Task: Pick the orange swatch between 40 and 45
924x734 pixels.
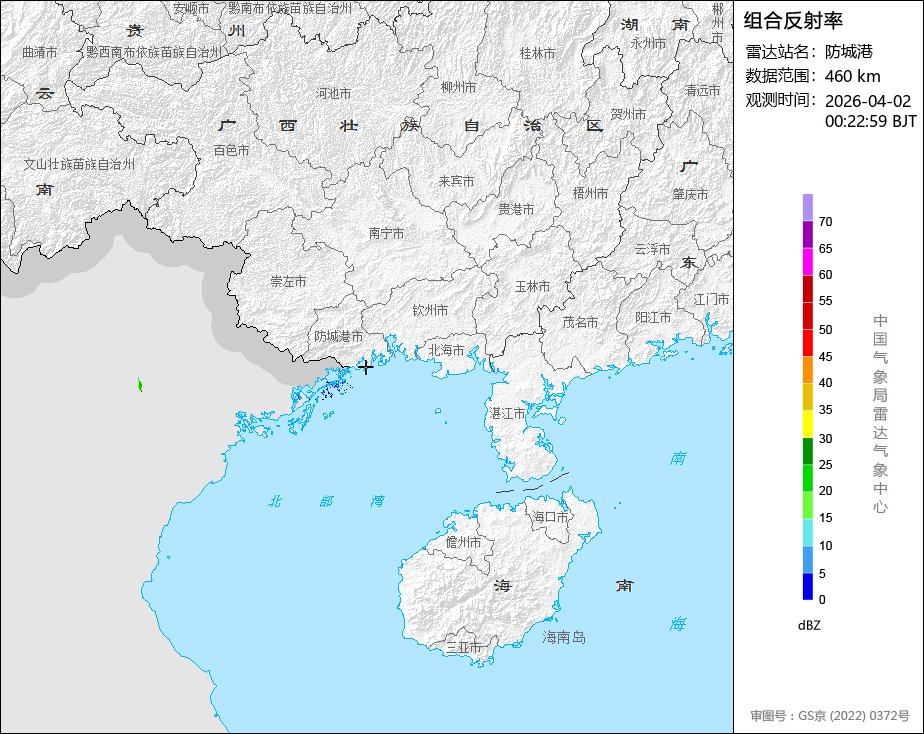Action: click(x=807, y=369)
